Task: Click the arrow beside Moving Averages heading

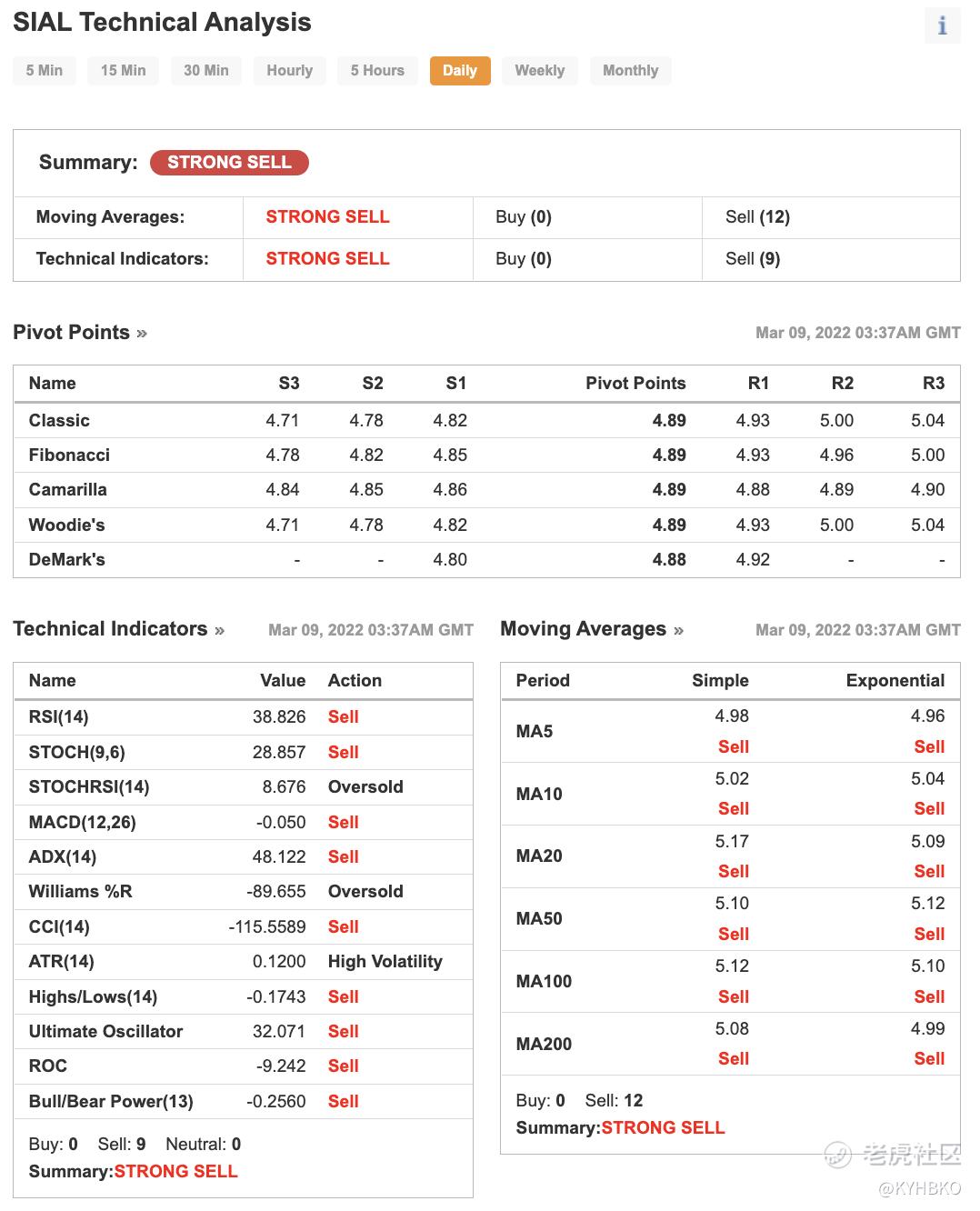Action: coord(678,630)
